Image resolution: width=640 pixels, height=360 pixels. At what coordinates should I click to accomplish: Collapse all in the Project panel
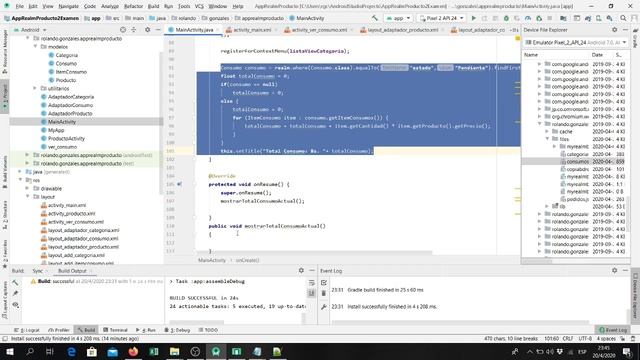pyautogui.click(x=134, y=30)
